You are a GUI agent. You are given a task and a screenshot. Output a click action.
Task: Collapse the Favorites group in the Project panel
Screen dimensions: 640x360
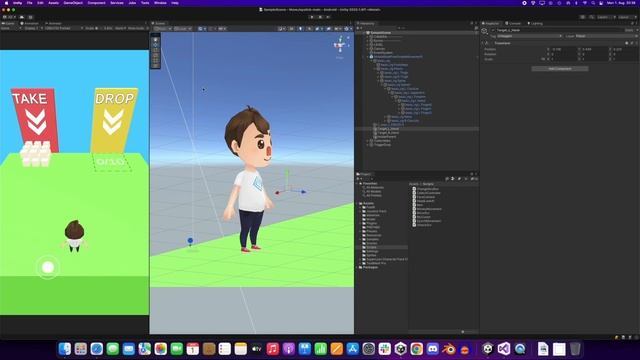[358, 184]
